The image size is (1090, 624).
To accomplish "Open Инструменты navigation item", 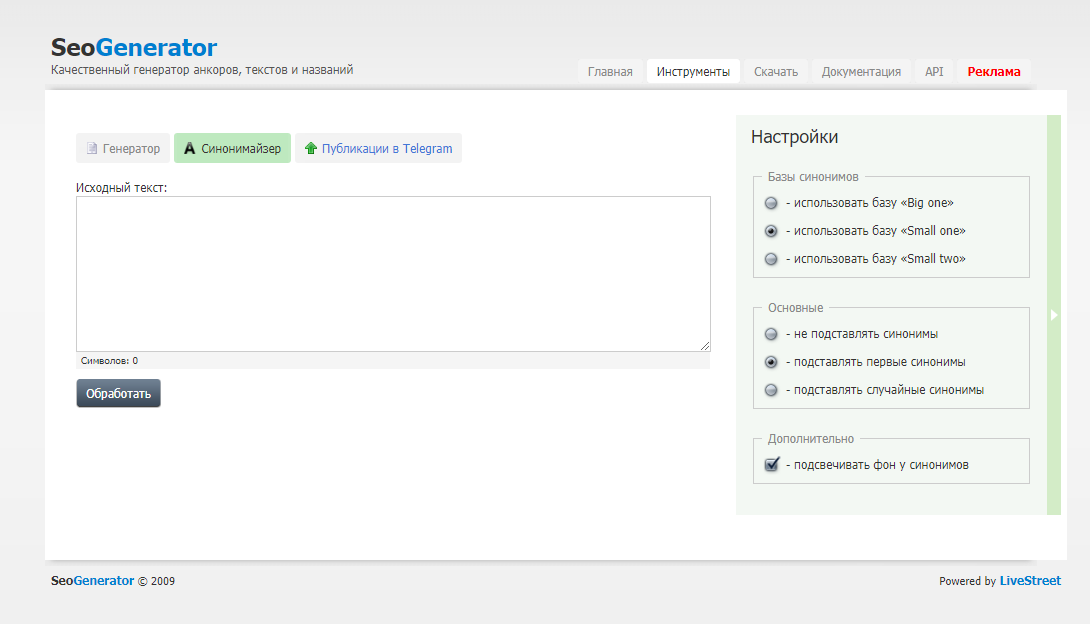I will tap(693, 72).
